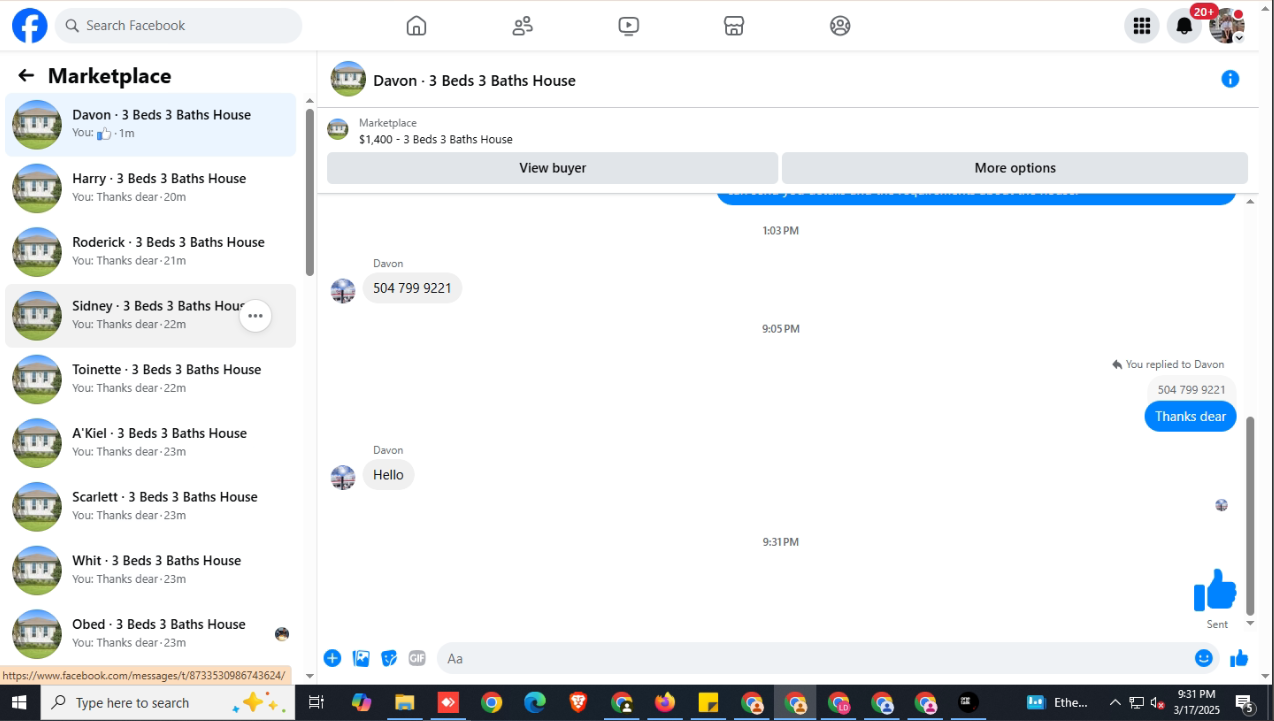Screen dimensions: 1274x721
Task: Click conversation list scrollbar up arrow
Action: (x=310, y=101)
